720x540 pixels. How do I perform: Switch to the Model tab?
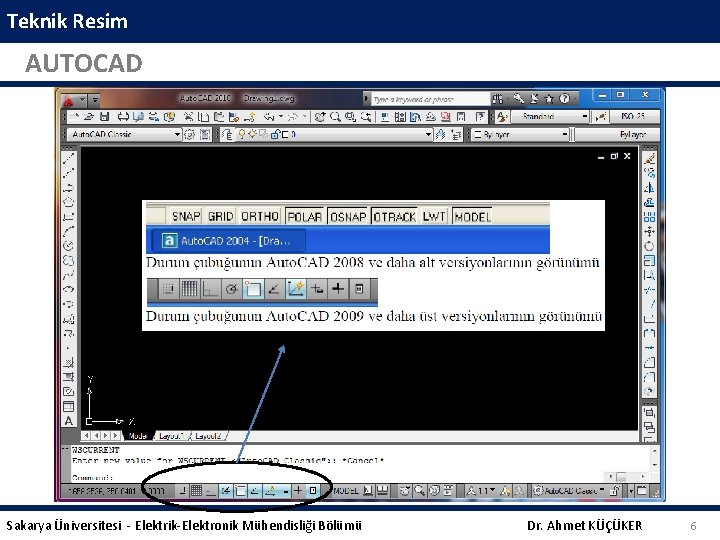[x=138, y=436]
